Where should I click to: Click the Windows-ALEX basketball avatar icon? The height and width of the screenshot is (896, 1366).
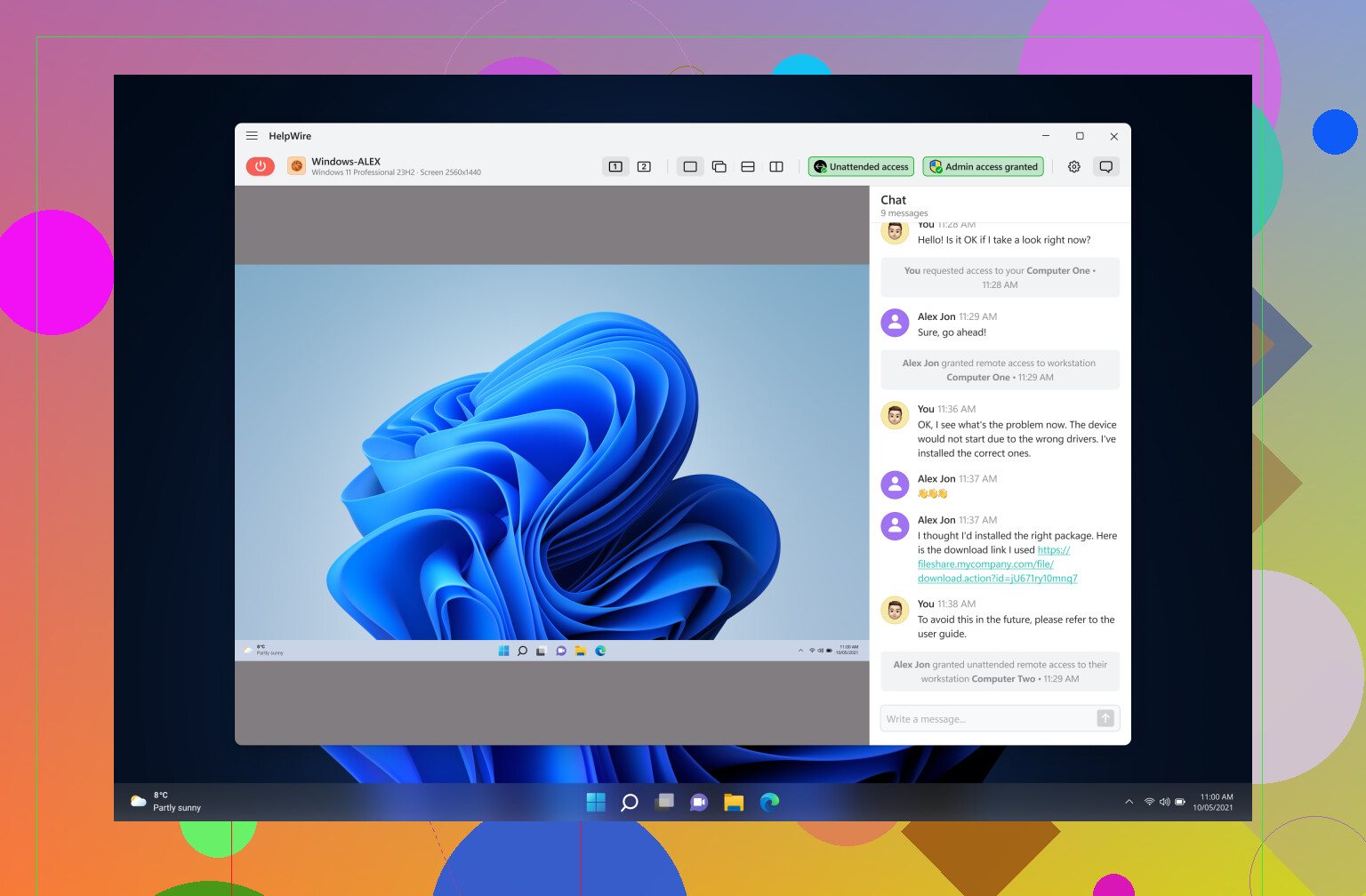coord(296,166)
